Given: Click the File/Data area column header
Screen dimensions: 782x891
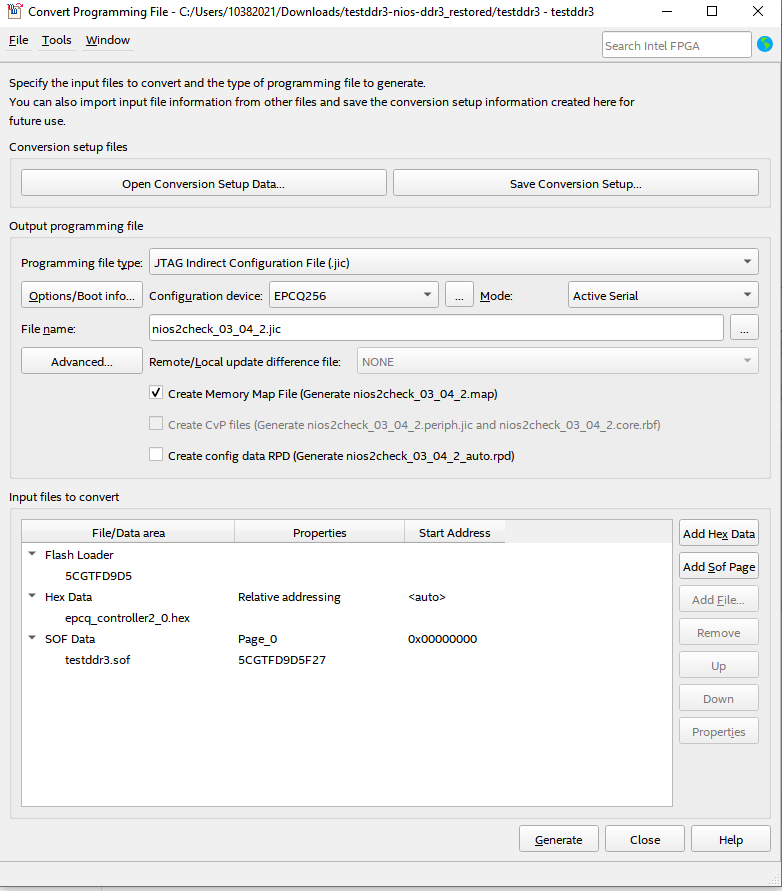Looking at the screenshot, I should click(x=128, y=532).
